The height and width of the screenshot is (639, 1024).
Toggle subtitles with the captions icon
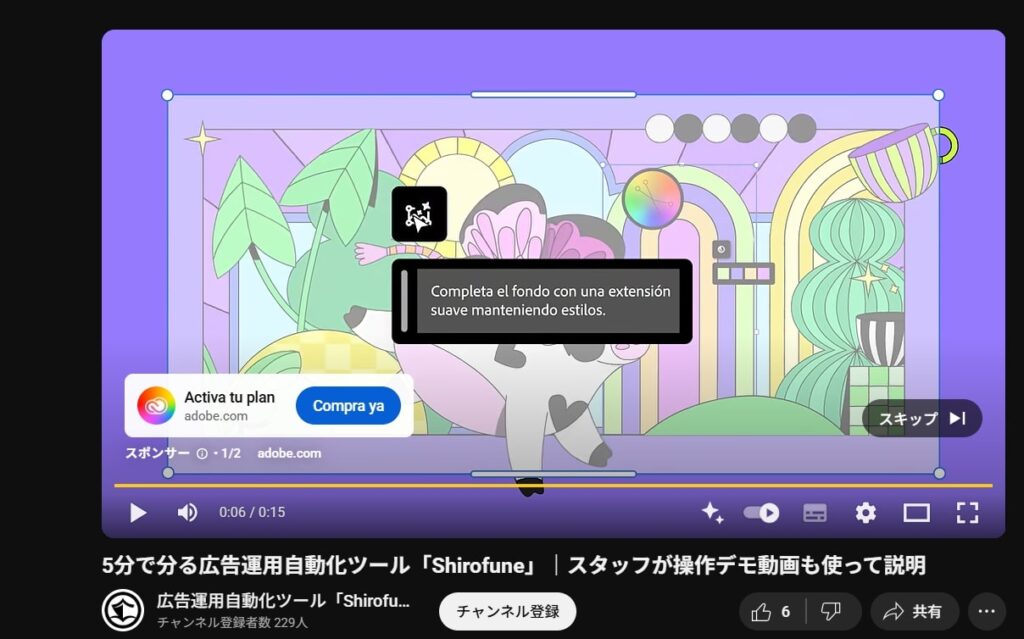[815, 513]
